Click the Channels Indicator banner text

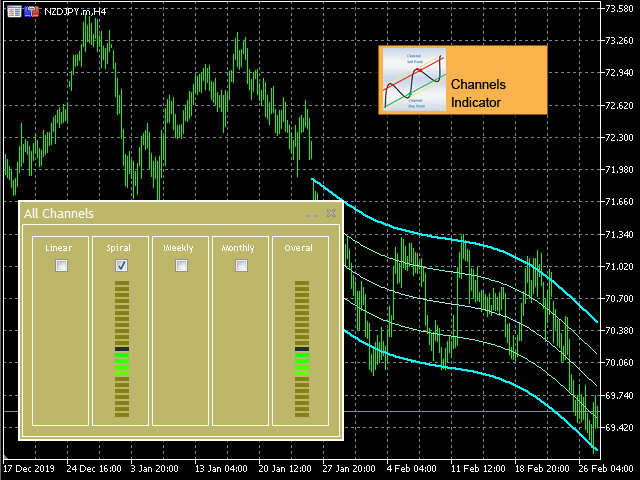pyautogui.click(x=478, y=93)
